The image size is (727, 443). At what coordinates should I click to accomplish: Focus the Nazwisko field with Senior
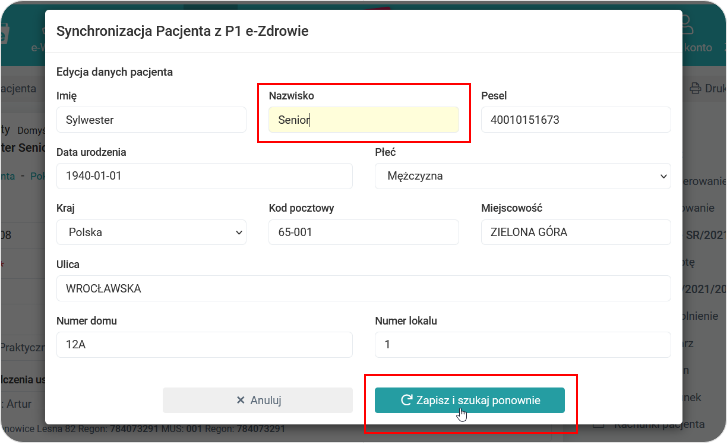[363, 120]
